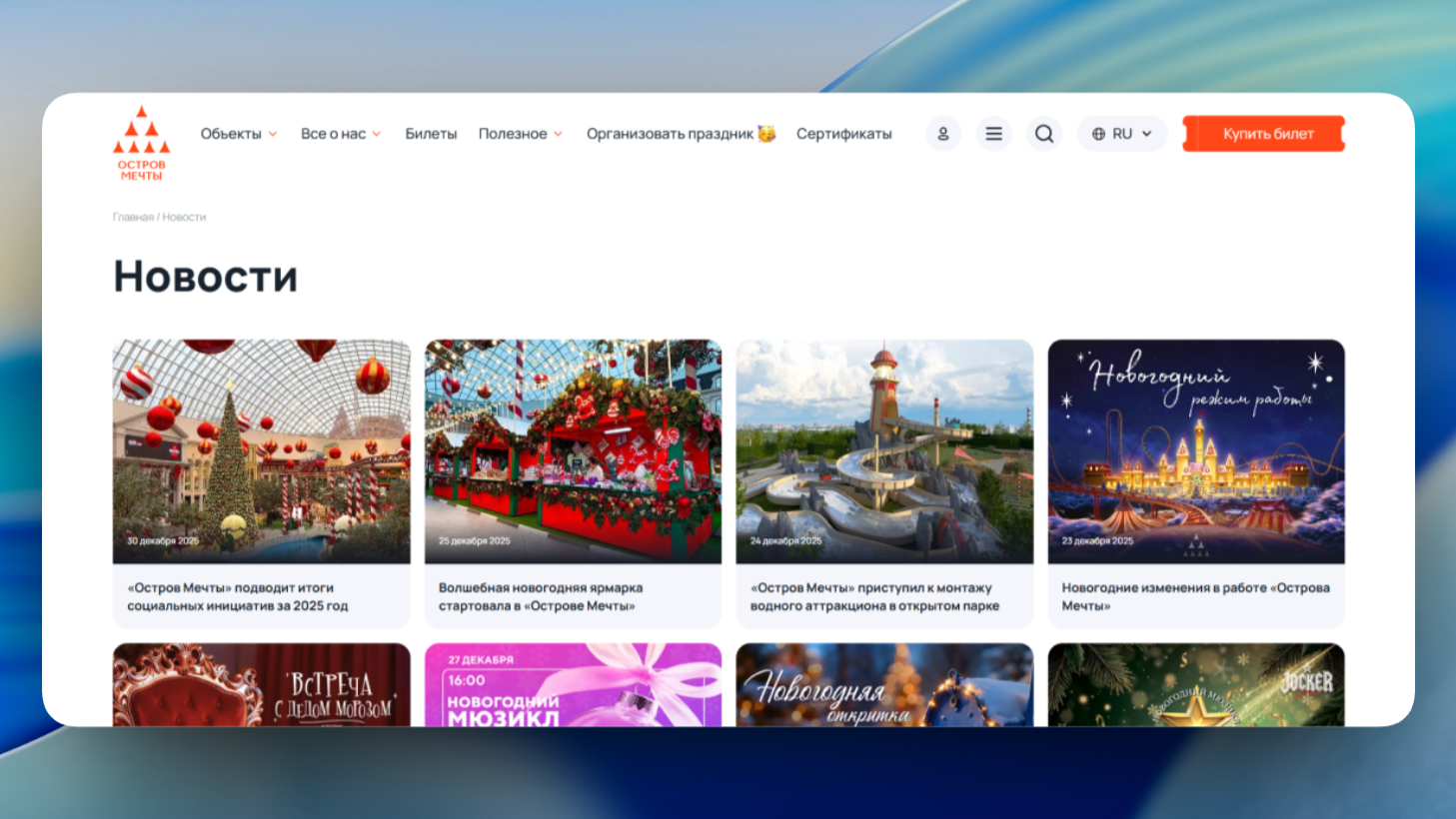Click the party emoji beside Организовать праздник
The width and height of the screenshot is (1456, 819).
(766, 134)
